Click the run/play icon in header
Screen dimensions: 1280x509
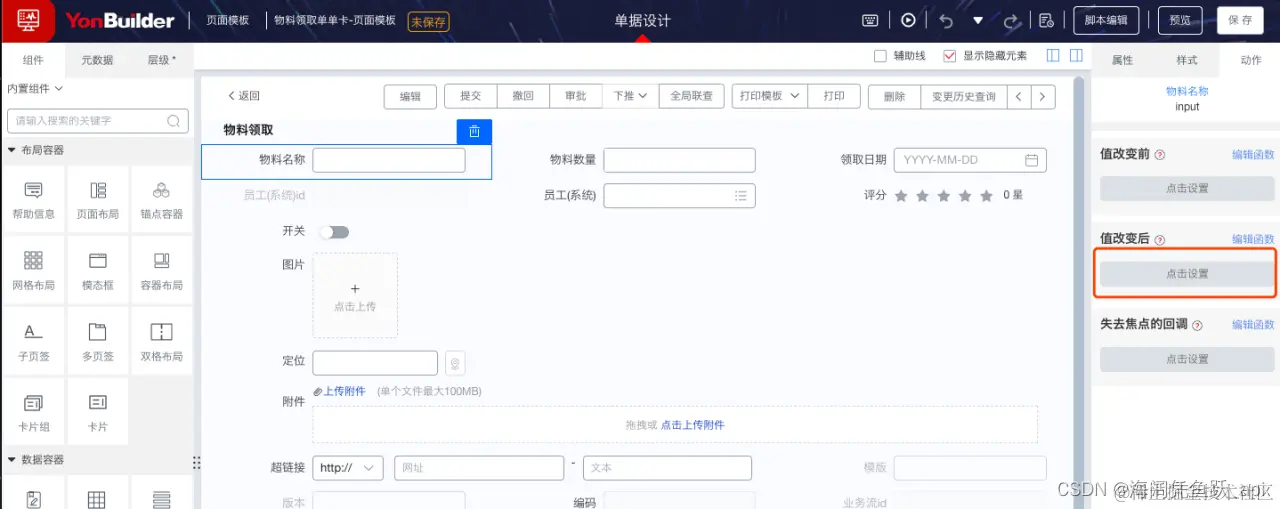tap(908, 20)
